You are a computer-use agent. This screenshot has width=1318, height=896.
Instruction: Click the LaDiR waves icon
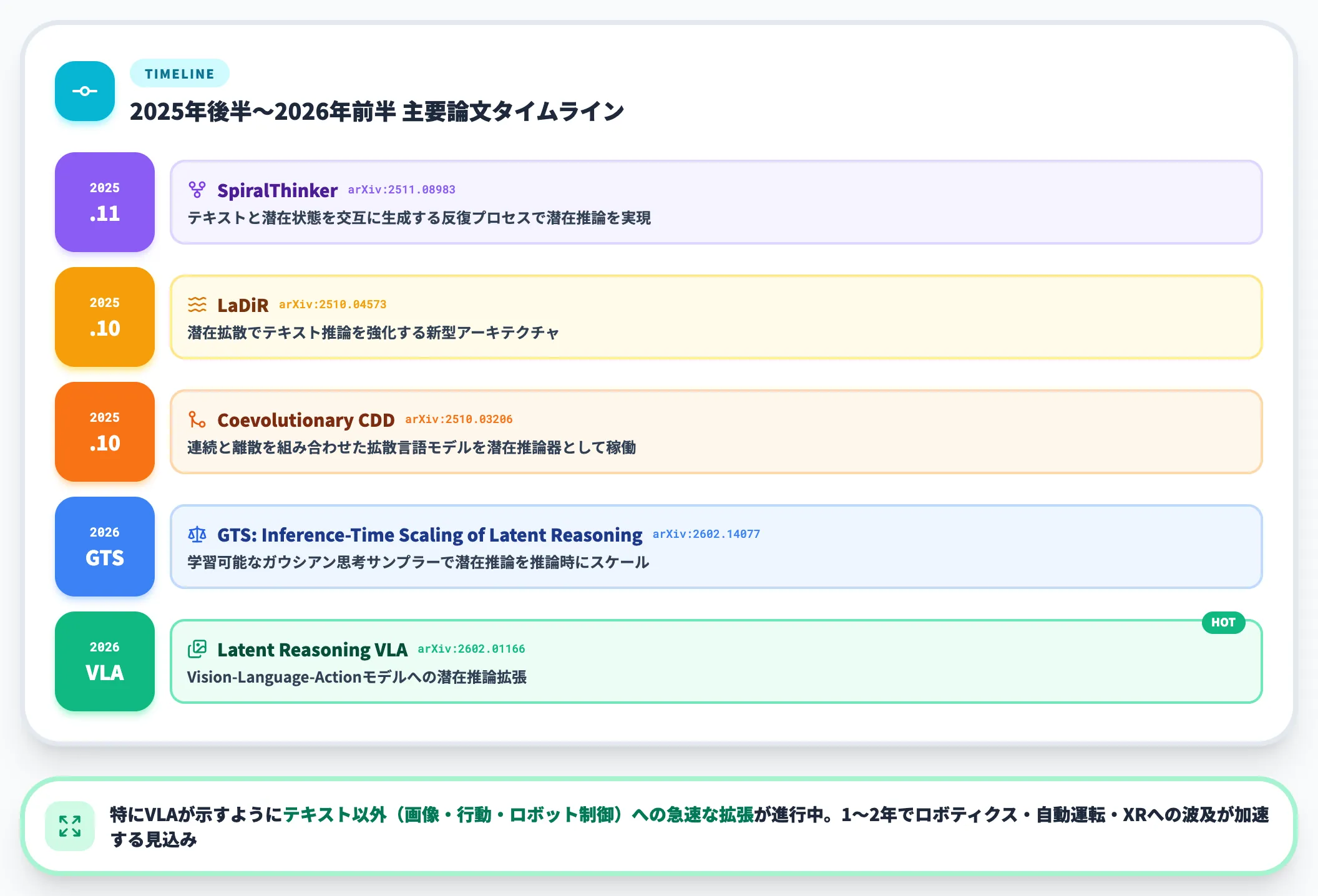click(x=197, y=304)
